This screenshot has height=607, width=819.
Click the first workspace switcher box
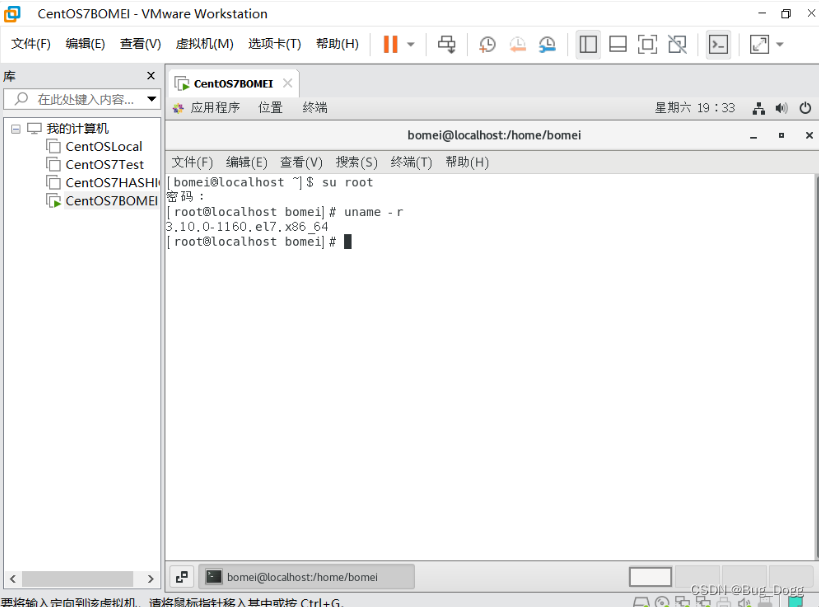click(650, 577)
